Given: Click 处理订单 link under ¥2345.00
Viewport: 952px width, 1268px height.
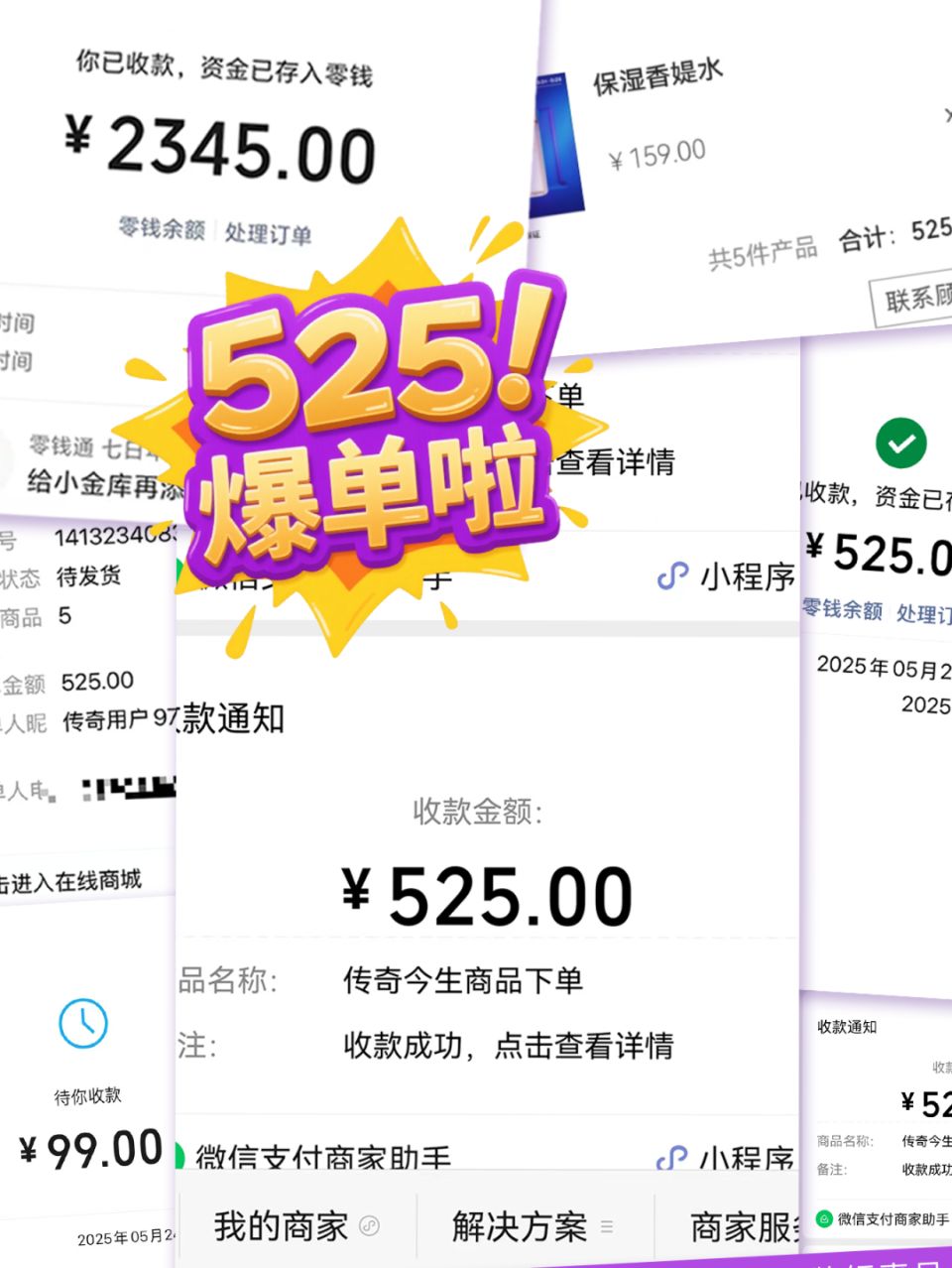Looking at the screenshot, I should [x=268, y=234].
